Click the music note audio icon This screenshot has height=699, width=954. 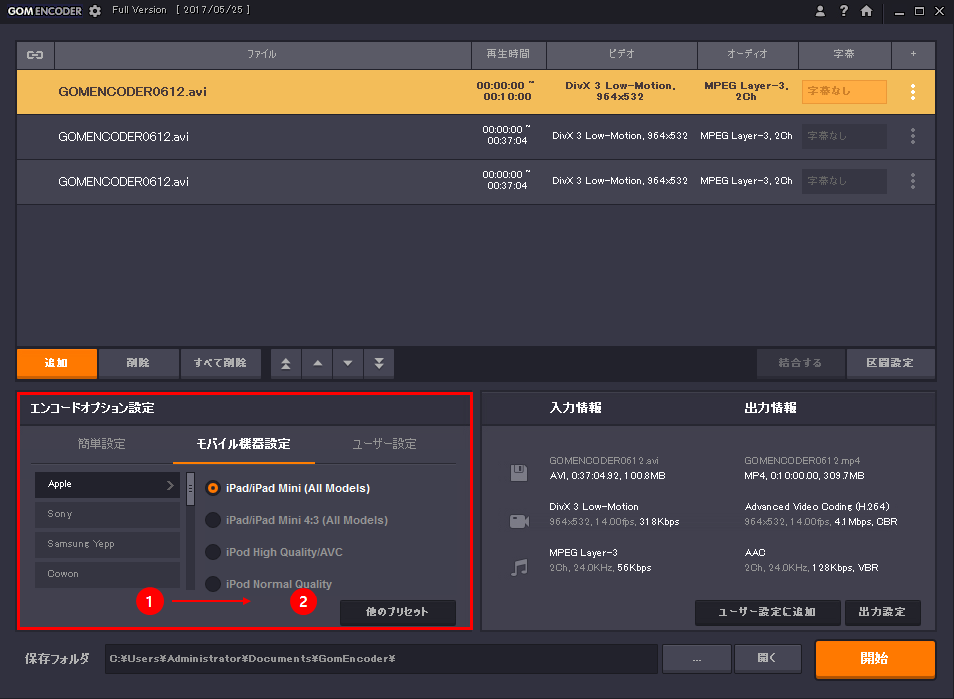[x=519, y=567]
